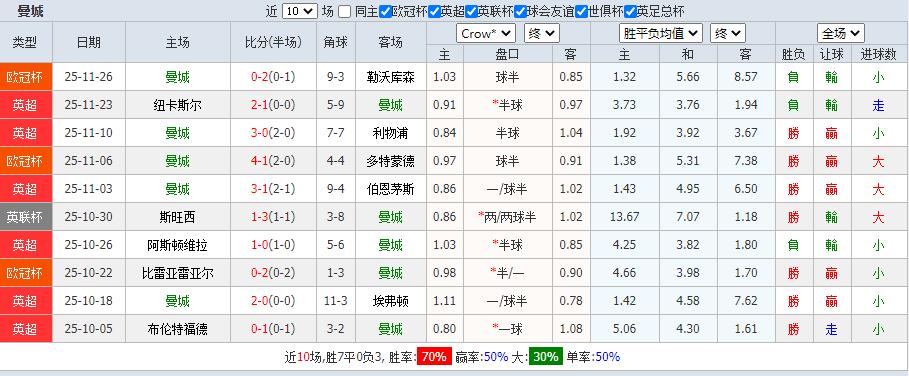Uncheck the 英超 filter checkbox
Viewport: 909px width, 376px height.
point(433,11)
